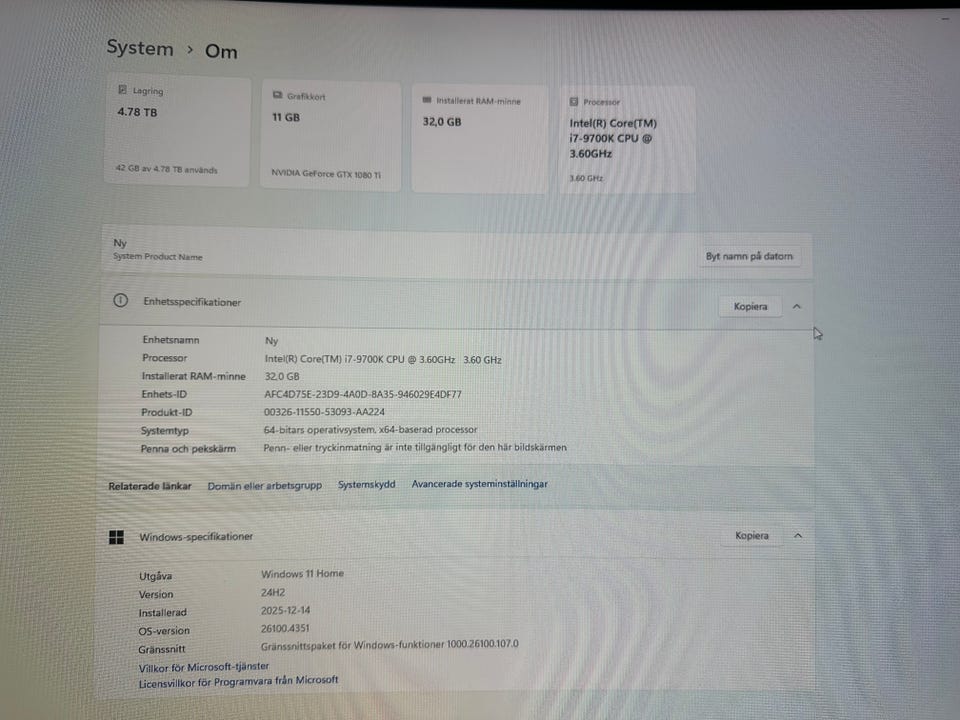The height and width of the screenshot is (720, 960).
Task: Click the Grafikkort card icon
Action: click(x=277, y=95)
